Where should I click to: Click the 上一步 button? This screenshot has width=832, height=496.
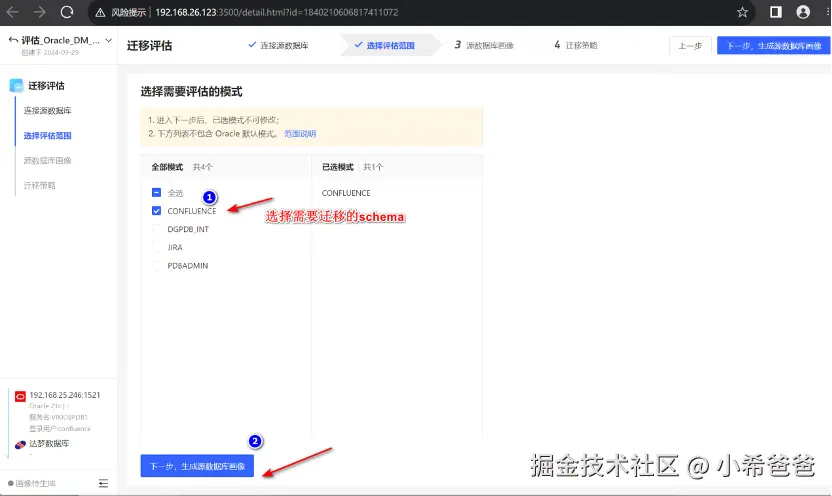coord(690,46)
